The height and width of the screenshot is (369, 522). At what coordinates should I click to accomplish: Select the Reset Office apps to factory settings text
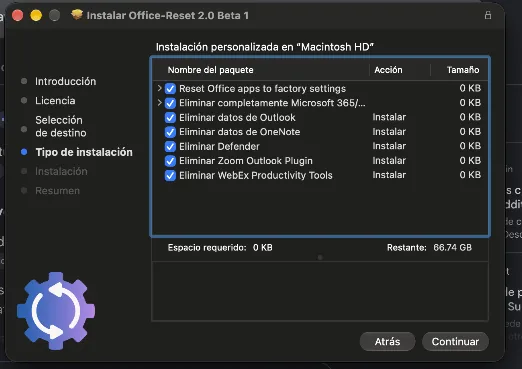262,89
